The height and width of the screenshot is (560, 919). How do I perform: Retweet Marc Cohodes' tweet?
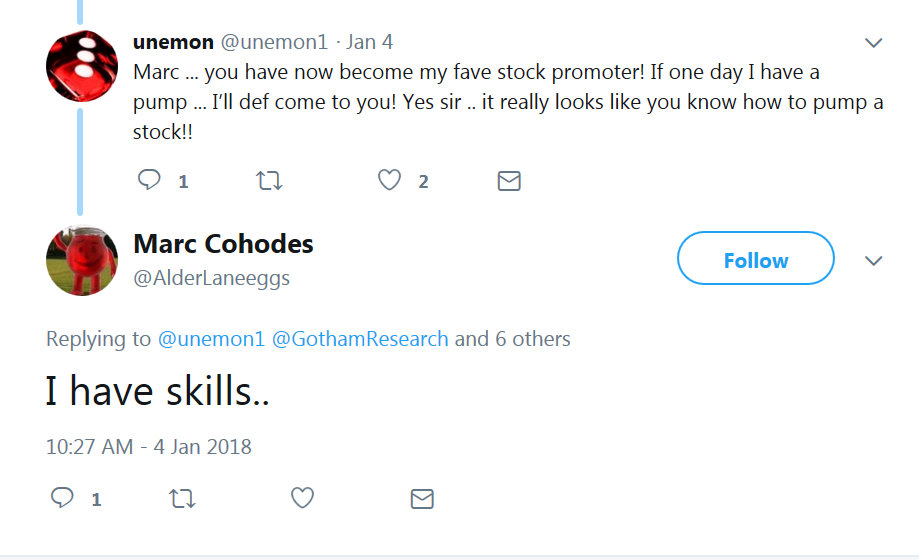pos(183,498)
